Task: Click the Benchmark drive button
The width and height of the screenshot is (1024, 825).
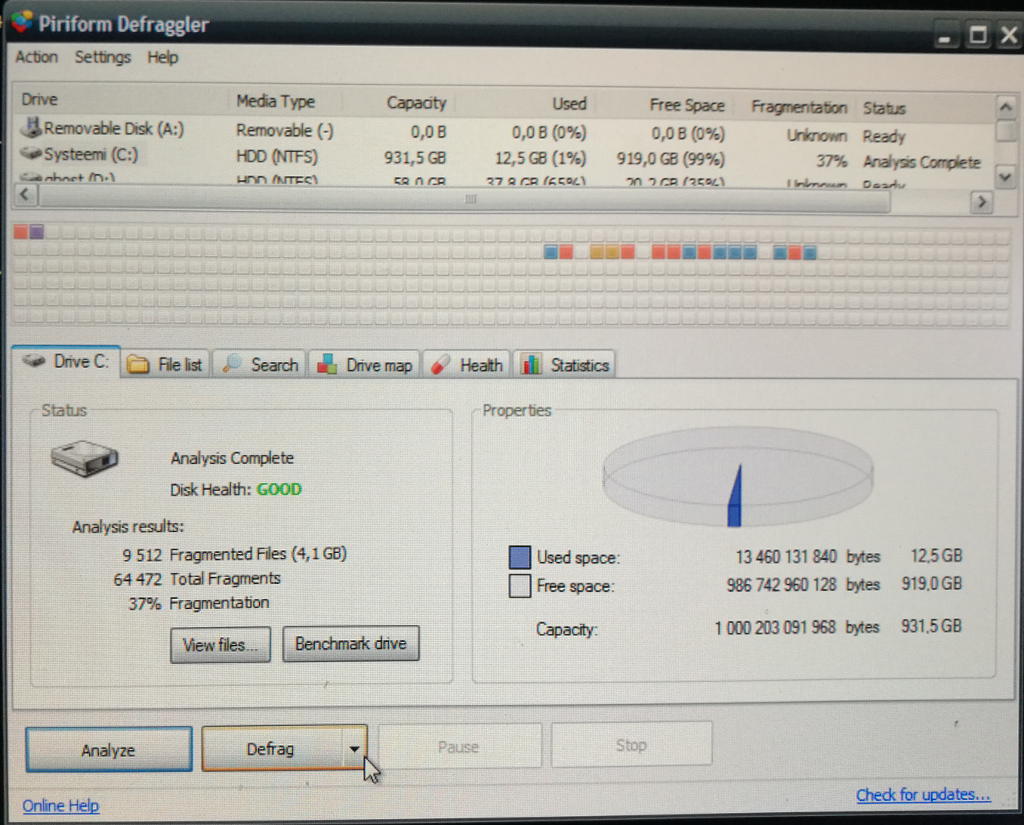Action: pos(351,644)
